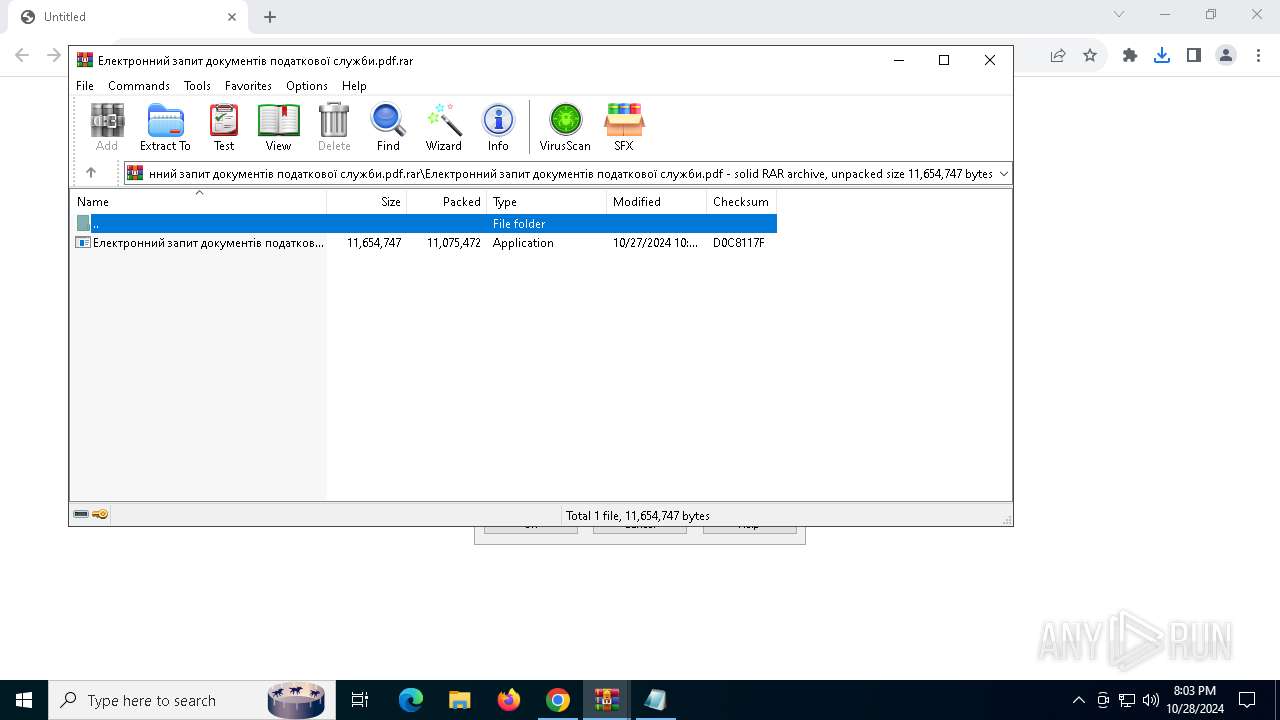Screen dimensions: 1280x720
Task: Open the File menu
Action: click(85, 86)
